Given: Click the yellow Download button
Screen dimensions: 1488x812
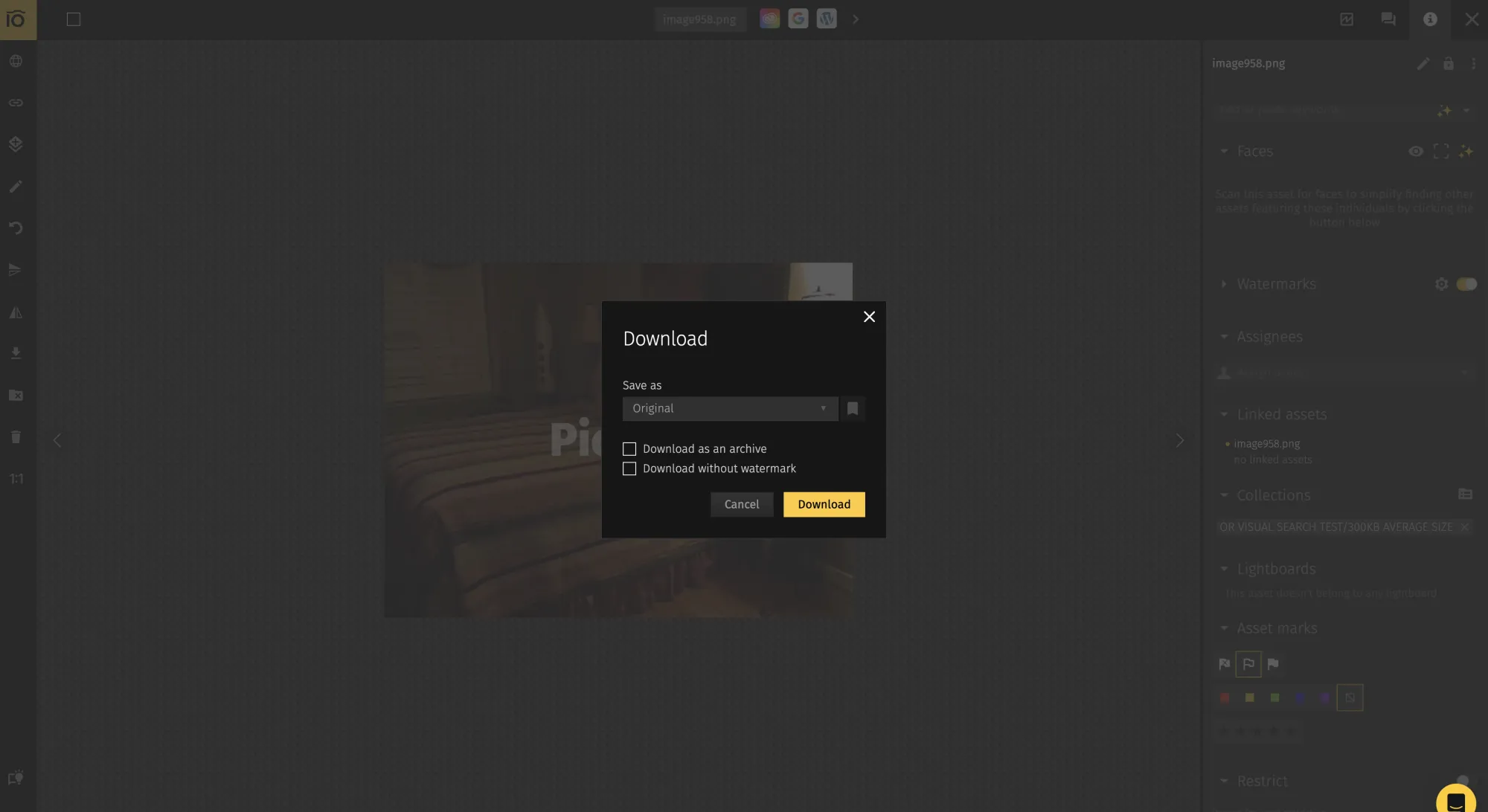Looking at the screenshot, I should point(824,504).
